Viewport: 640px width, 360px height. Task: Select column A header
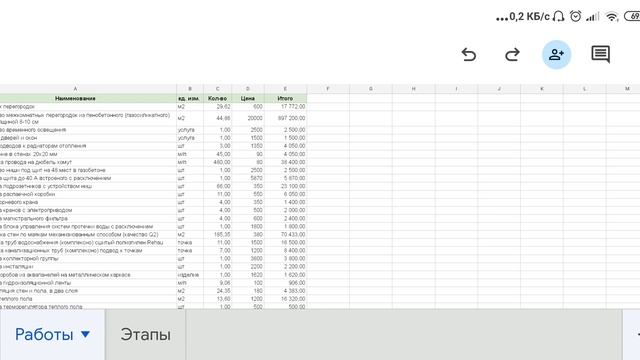pyautogui.click(x=75, y=89)
